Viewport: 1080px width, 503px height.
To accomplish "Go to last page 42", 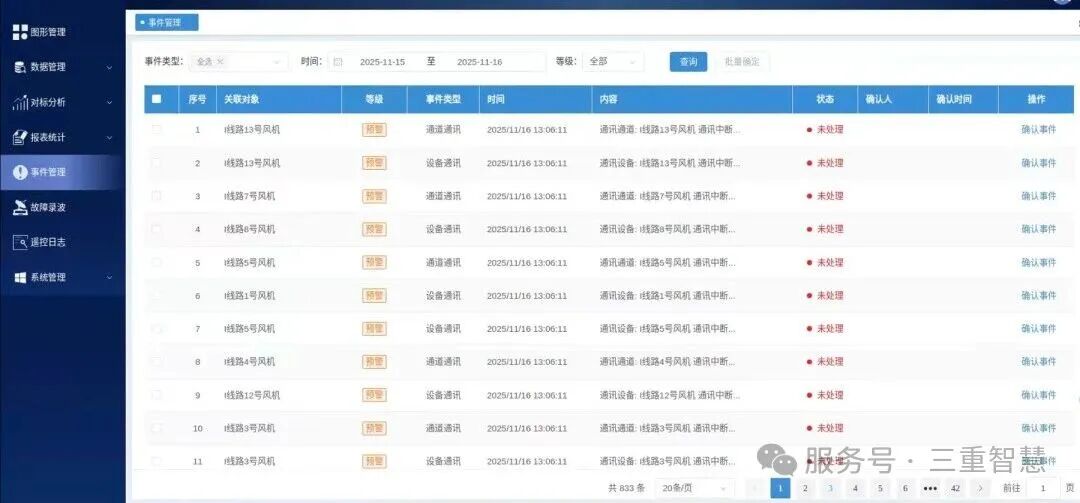I will 955,488.
